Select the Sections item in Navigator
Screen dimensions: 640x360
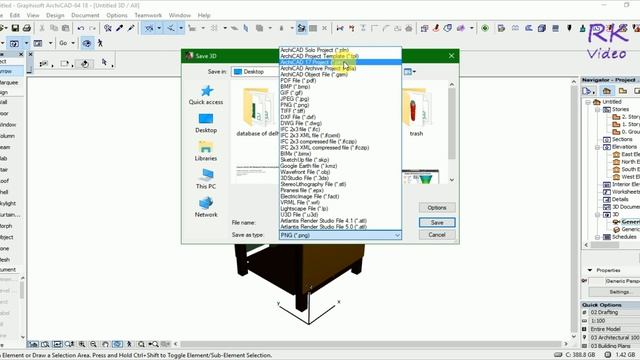pyautogui.click(x=622, y=139)
